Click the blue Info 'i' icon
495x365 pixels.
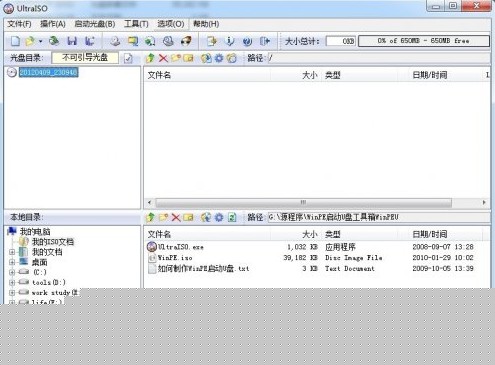(229, 41)
